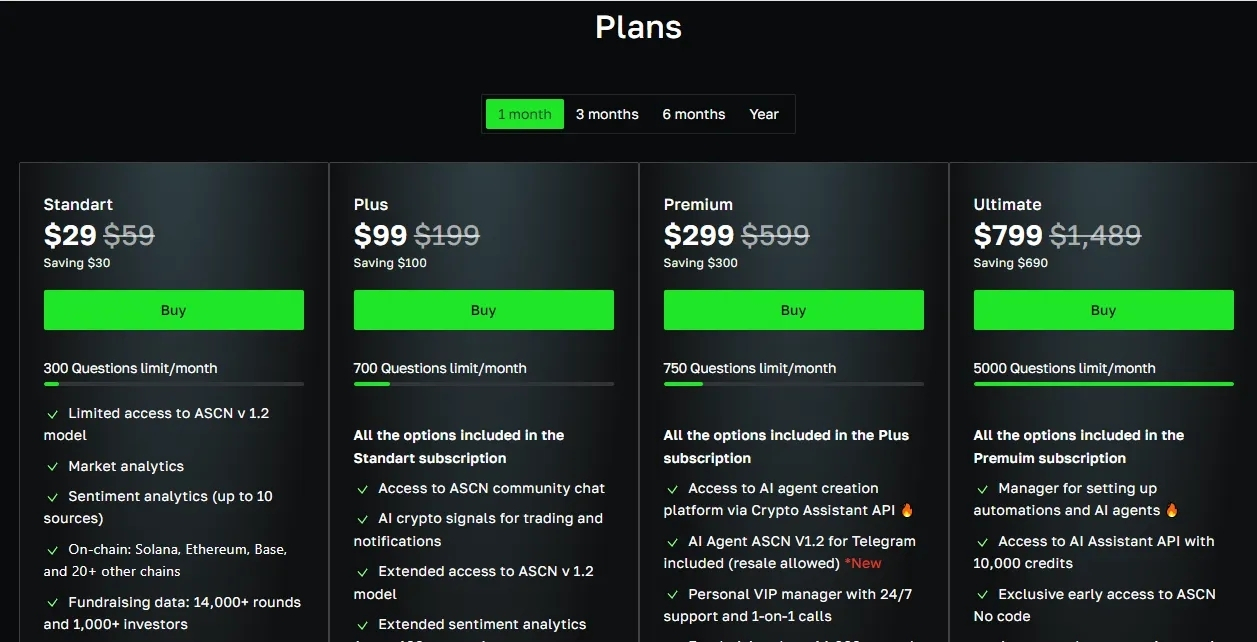Buy the Ultimate plan
The width and height of the screenshot is (1257, 642).
pos(1103,310)
